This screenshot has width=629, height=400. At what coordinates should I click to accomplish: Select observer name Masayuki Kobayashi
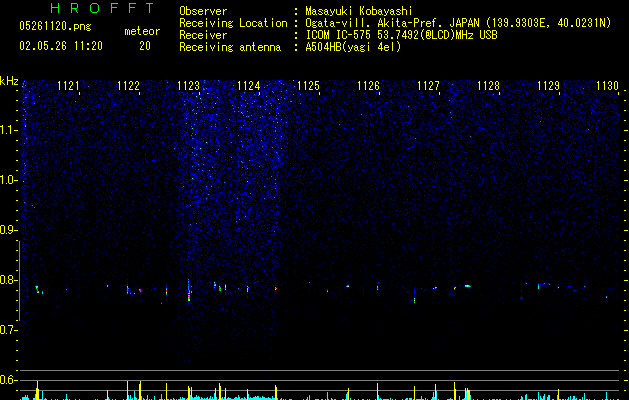(359, 11)
